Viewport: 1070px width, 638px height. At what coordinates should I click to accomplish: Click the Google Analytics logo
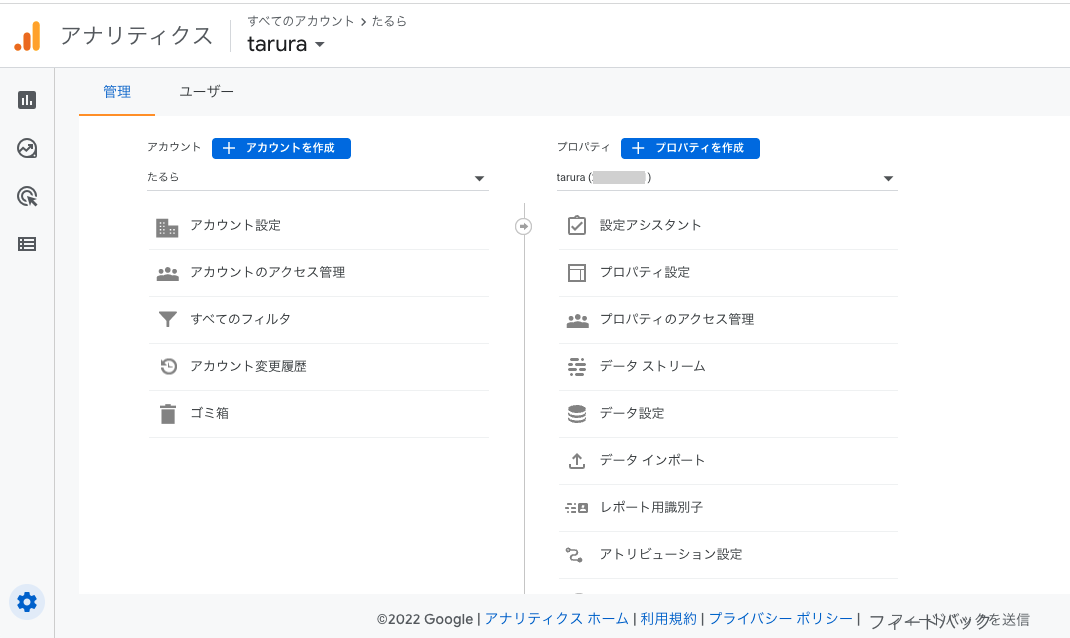27,36
